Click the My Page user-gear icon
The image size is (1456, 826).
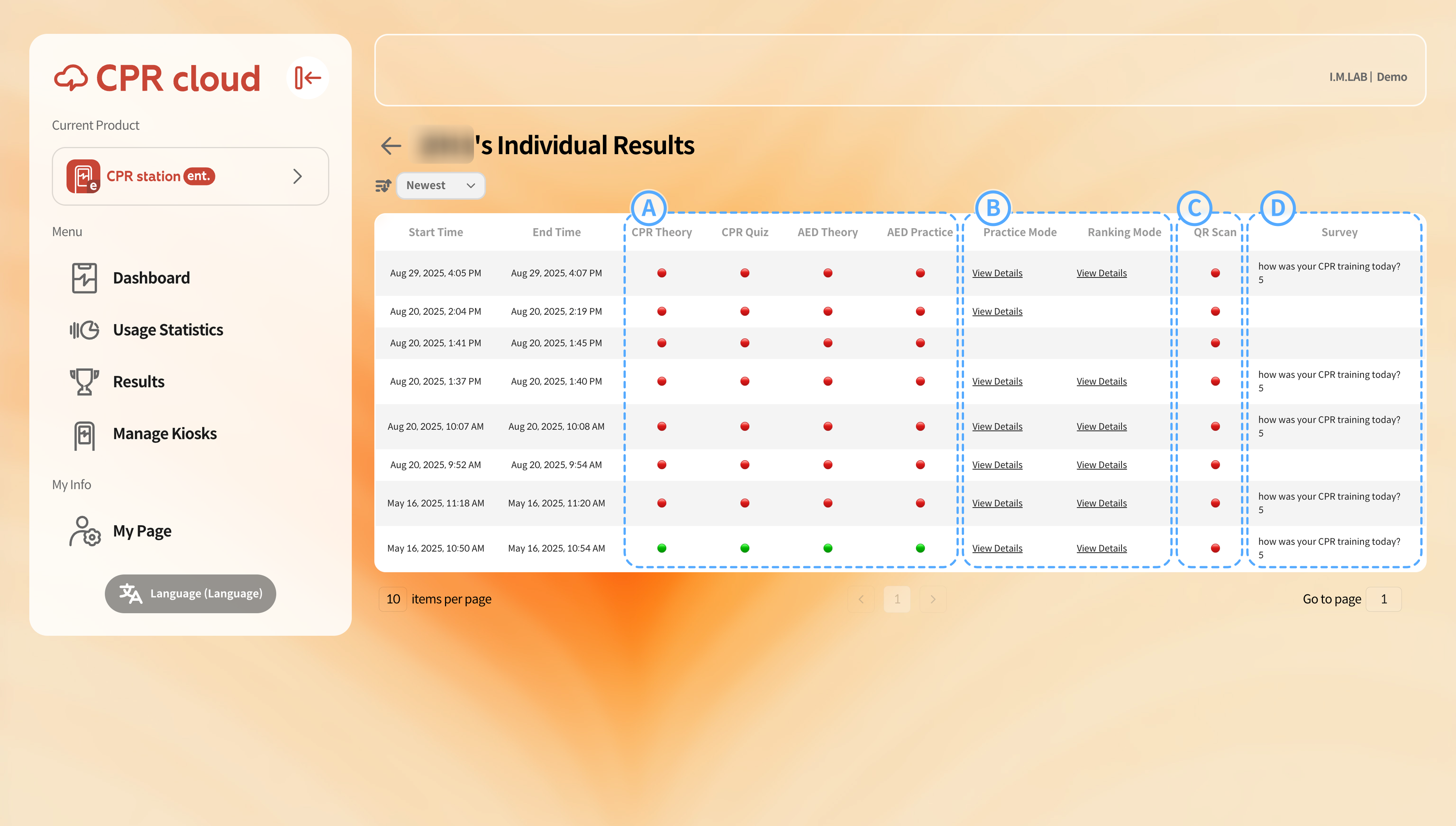(x=85, y=531)
